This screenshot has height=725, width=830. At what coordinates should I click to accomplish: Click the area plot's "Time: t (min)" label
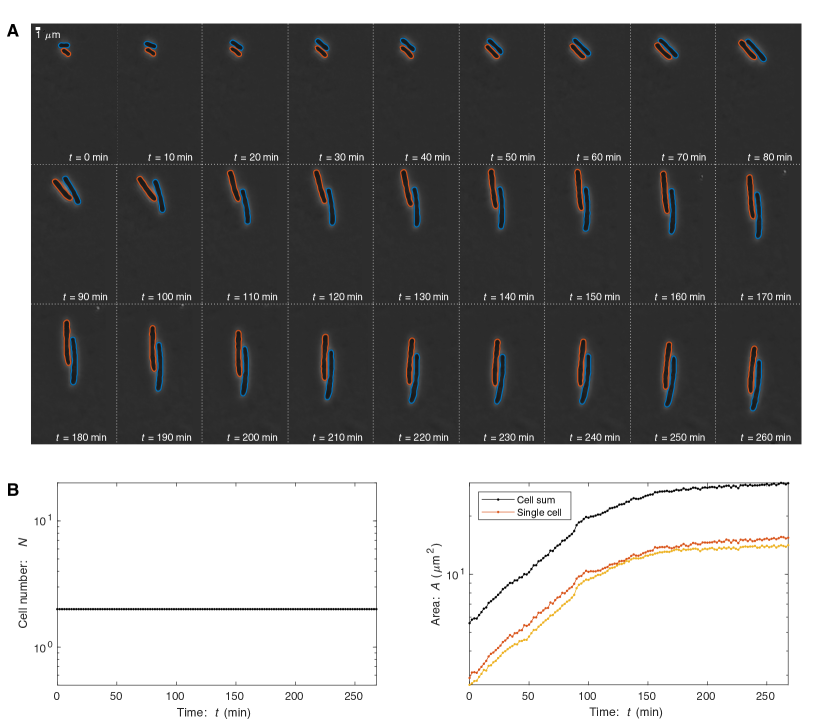pyautogui.click(x=626, y=712)
